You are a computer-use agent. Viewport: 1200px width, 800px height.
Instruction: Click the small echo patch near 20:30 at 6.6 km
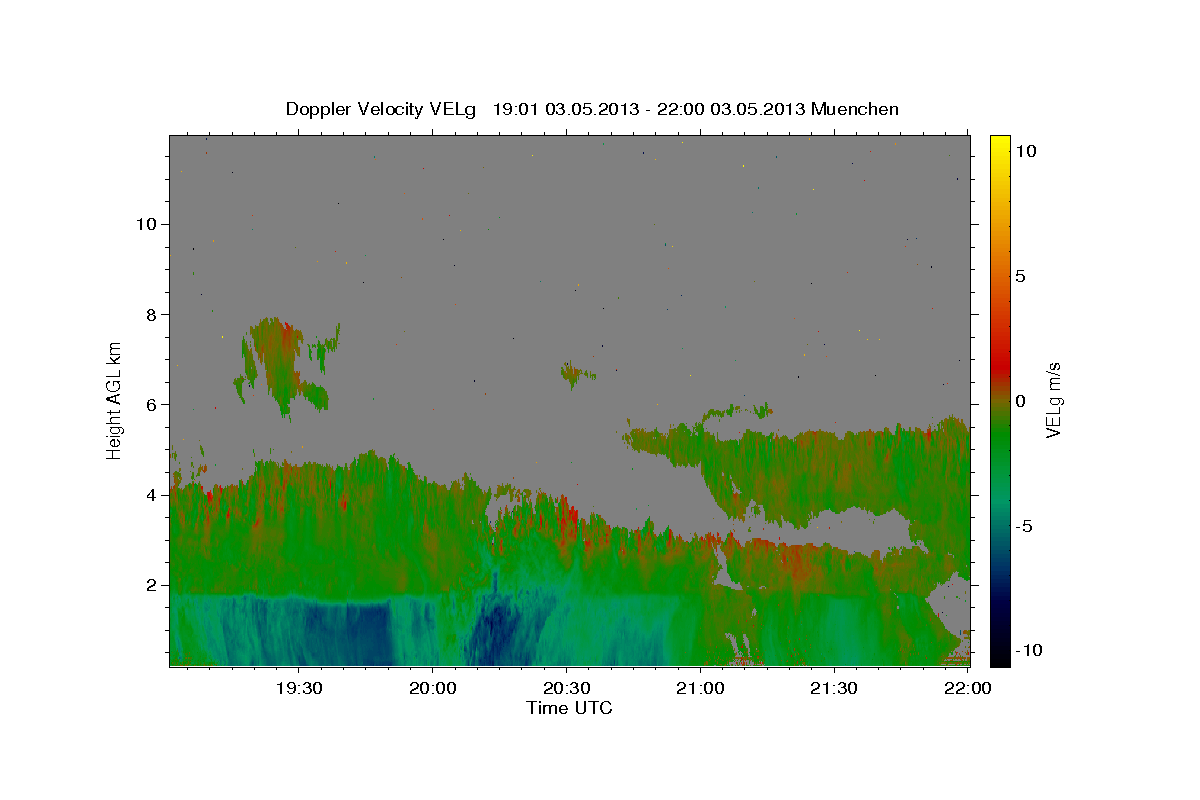coord(575,375)
